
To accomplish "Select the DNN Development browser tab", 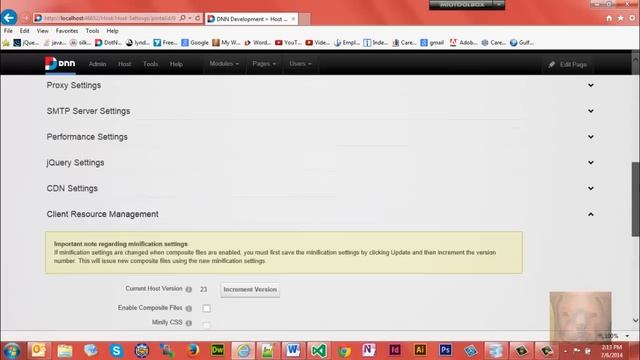I will [x=251, y=19].
